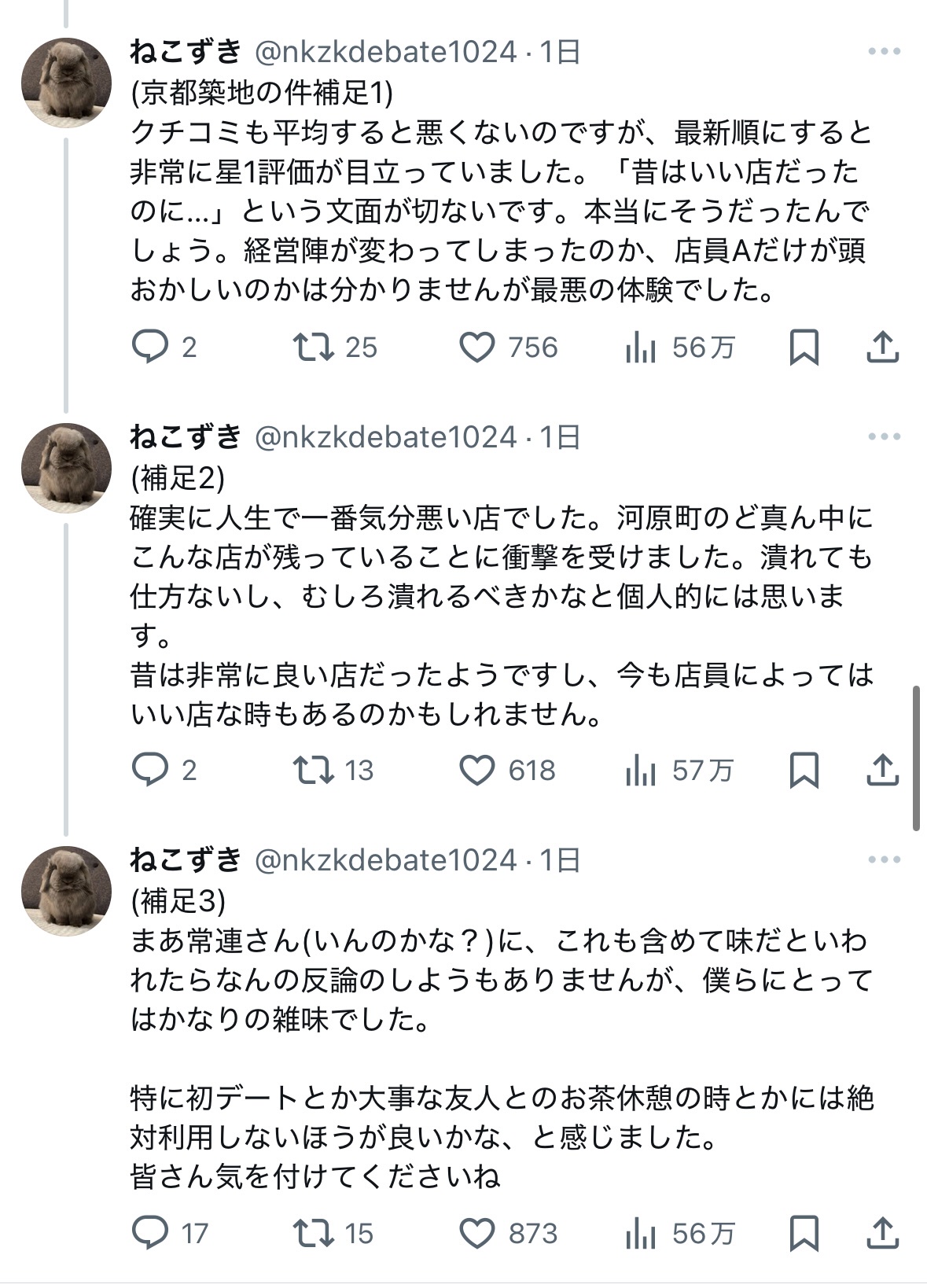Viewport: 927px width, 1288px height.
Task: Click the rabbit avatar beside 補足1 tweet
Action: coord(66,82)
